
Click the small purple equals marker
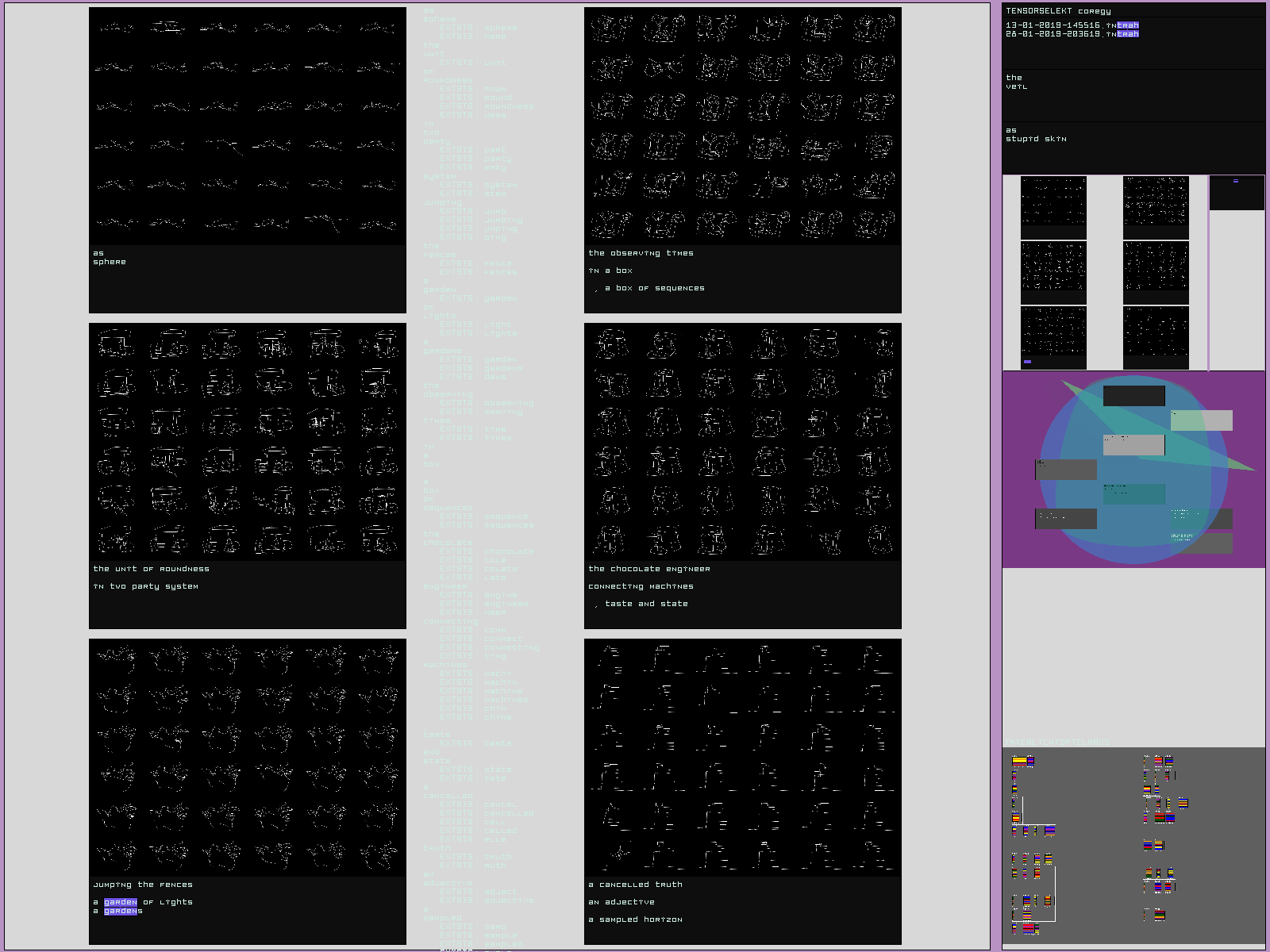pyautogui.click(x=1235, y=182)
